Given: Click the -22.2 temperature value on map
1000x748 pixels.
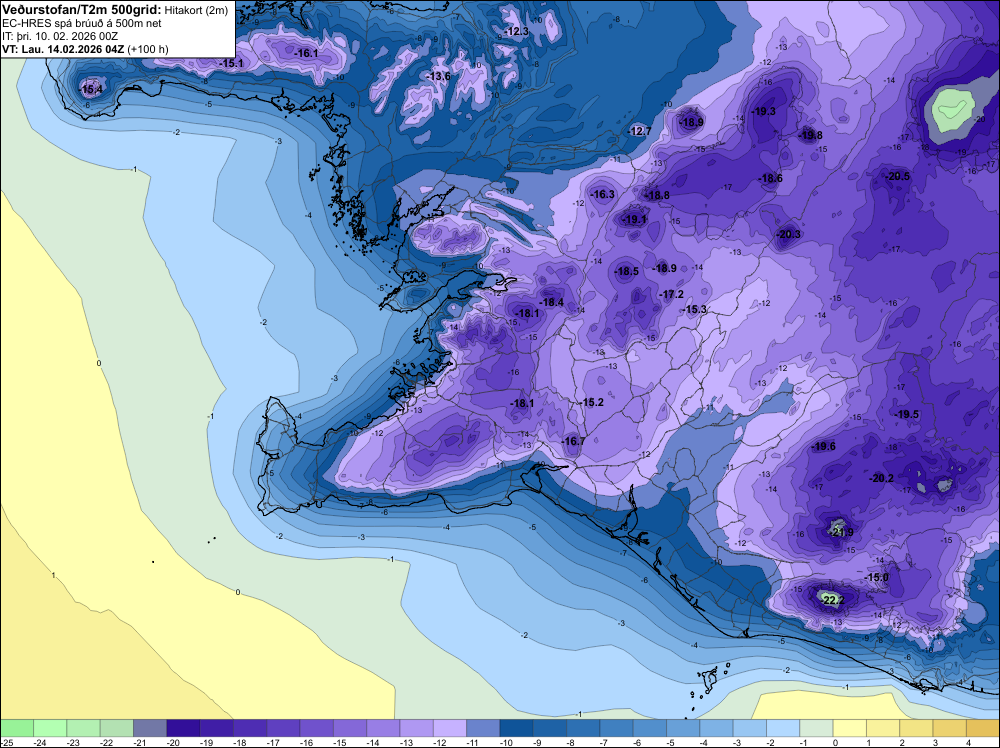Looking at the screenshot, I should click(832, 601).
